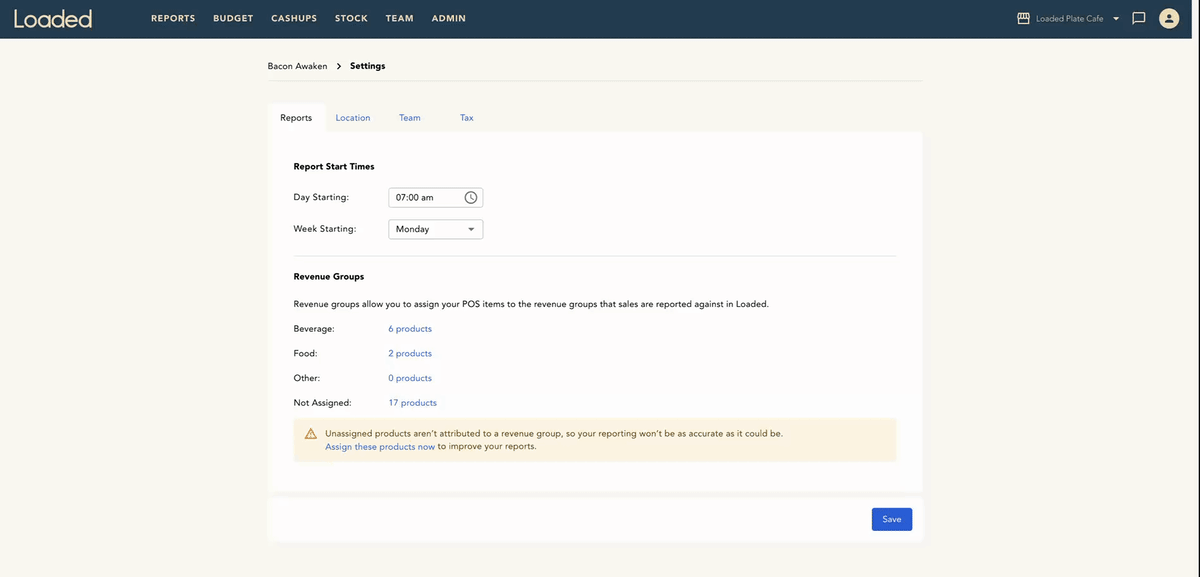Image resolution: width=1200 pixels, height=577 pixels.
Task: Click the Beverage label
Action: (314, 329)
